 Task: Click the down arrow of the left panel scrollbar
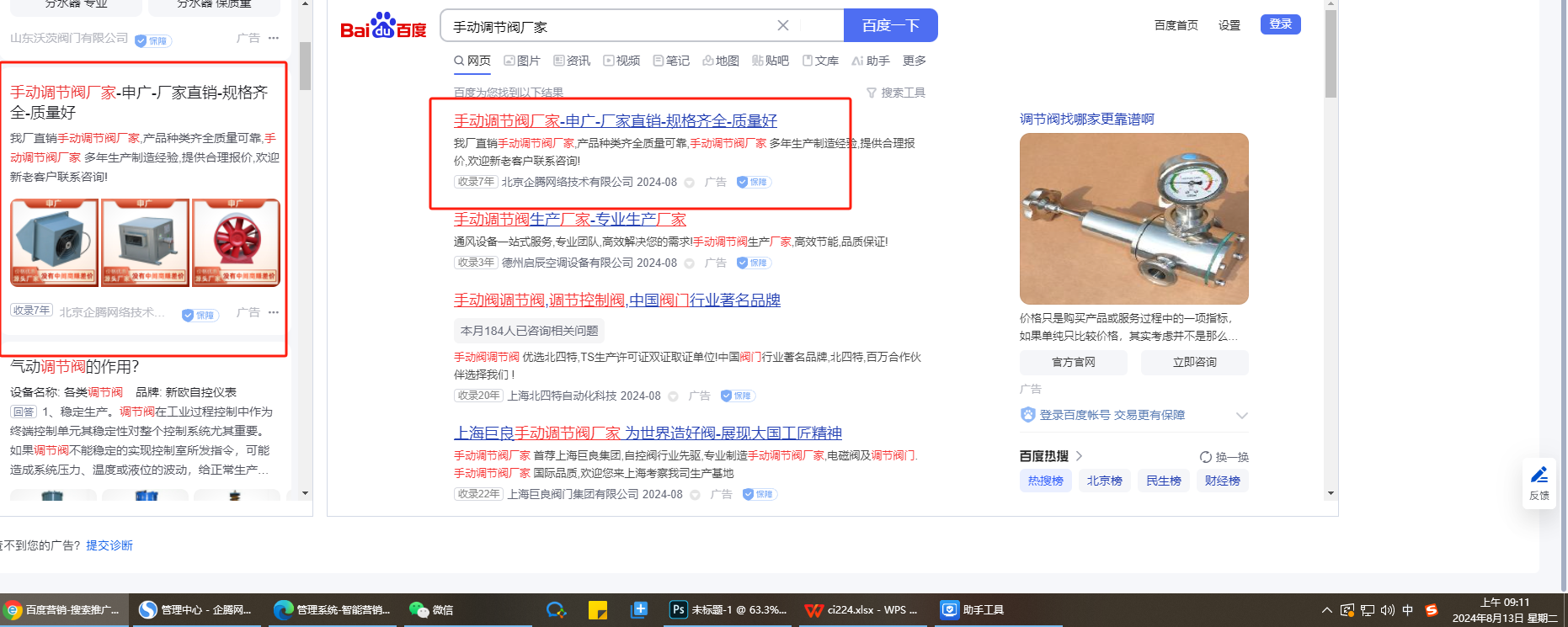click(x=305, y=493)
